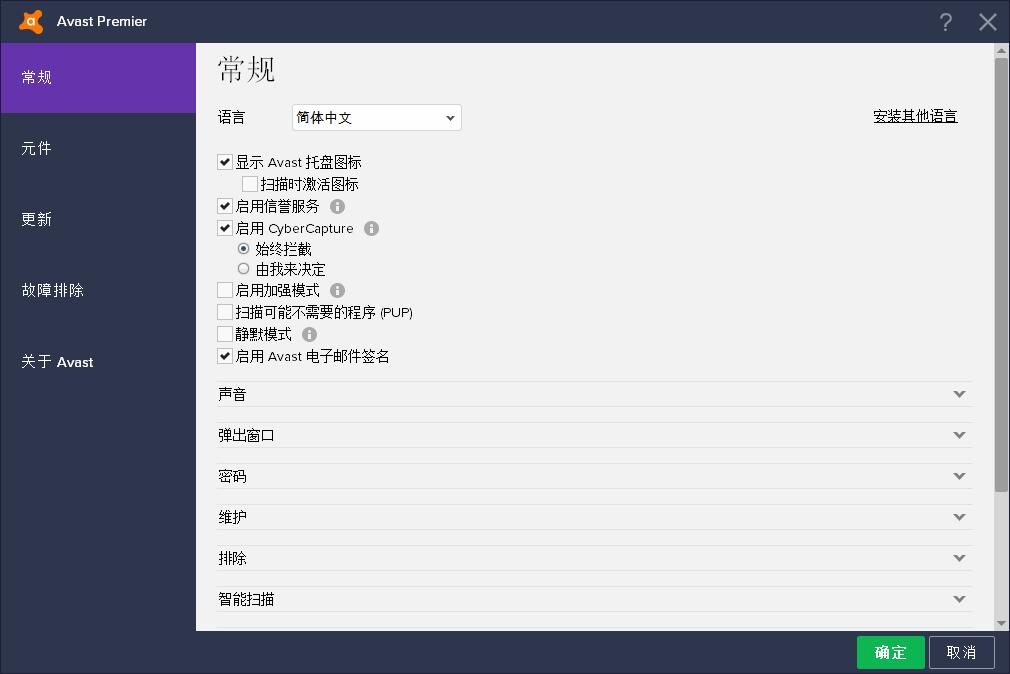Enable the 静默模式 checkbox
The width and height of the screenshot is (1010, 674).
[225, 334]
